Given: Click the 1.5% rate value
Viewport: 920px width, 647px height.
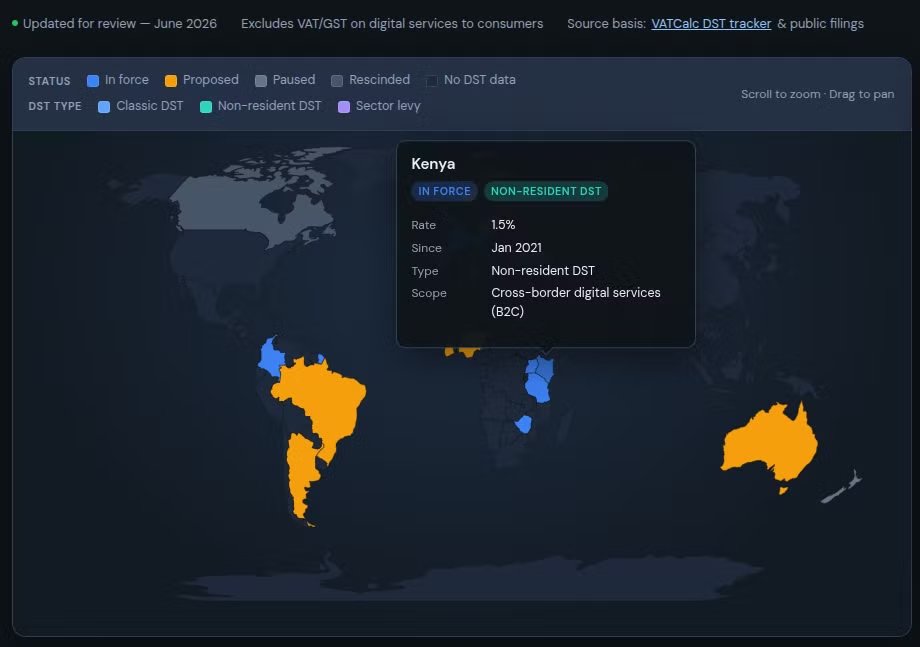Looking at the screenshot, I should (x=503, y=225).
